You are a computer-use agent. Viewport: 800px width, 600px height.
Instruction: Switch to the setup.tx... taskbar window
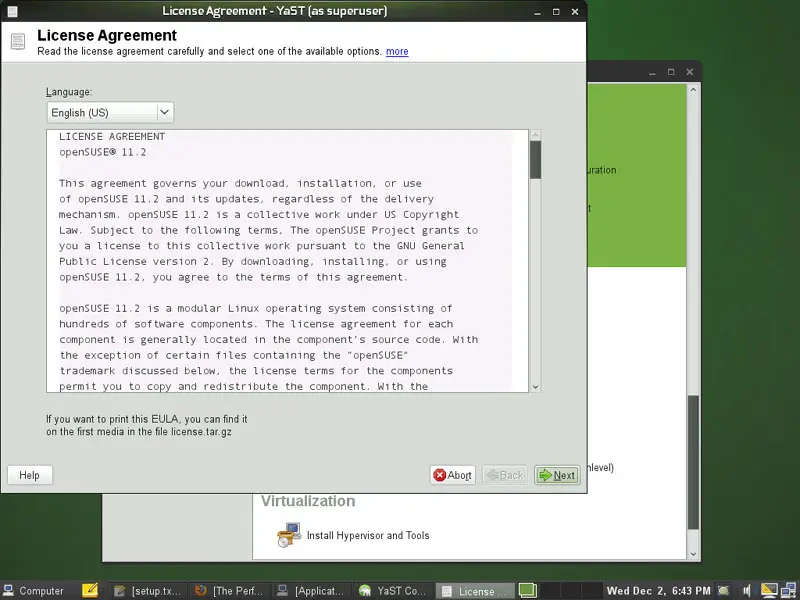(148, 591)
